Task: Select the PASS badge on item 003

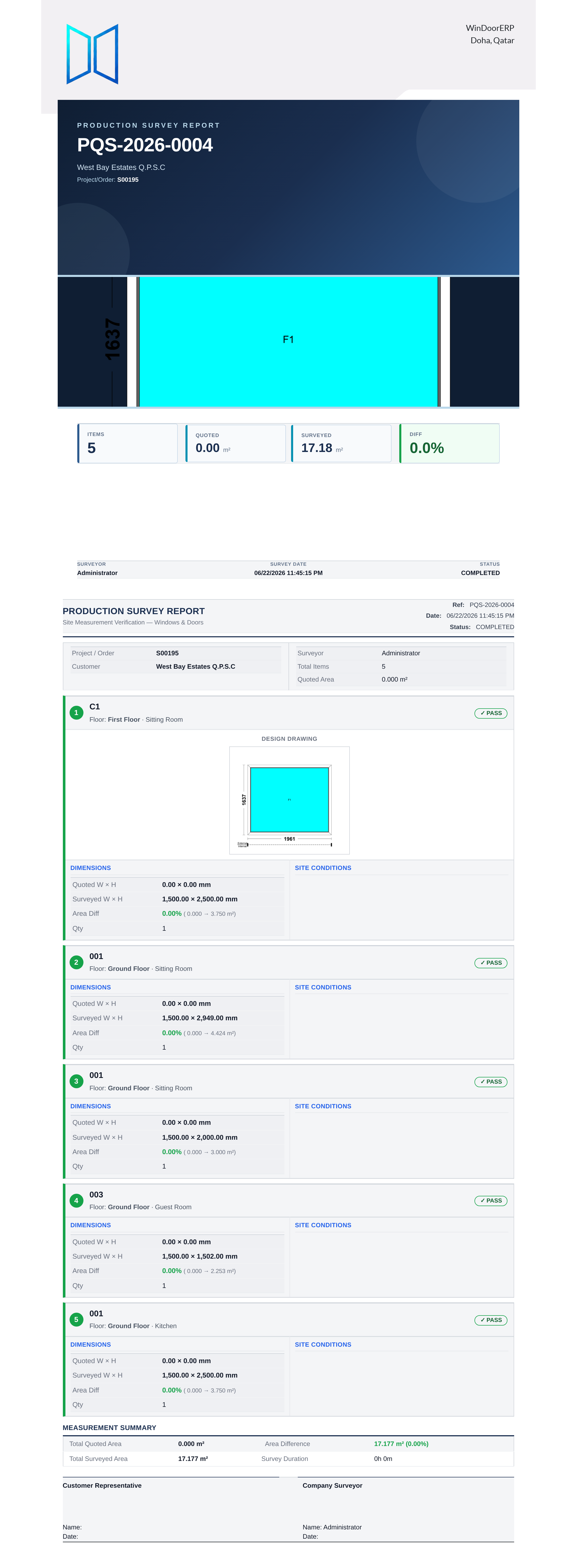Action: [490, 1201]
